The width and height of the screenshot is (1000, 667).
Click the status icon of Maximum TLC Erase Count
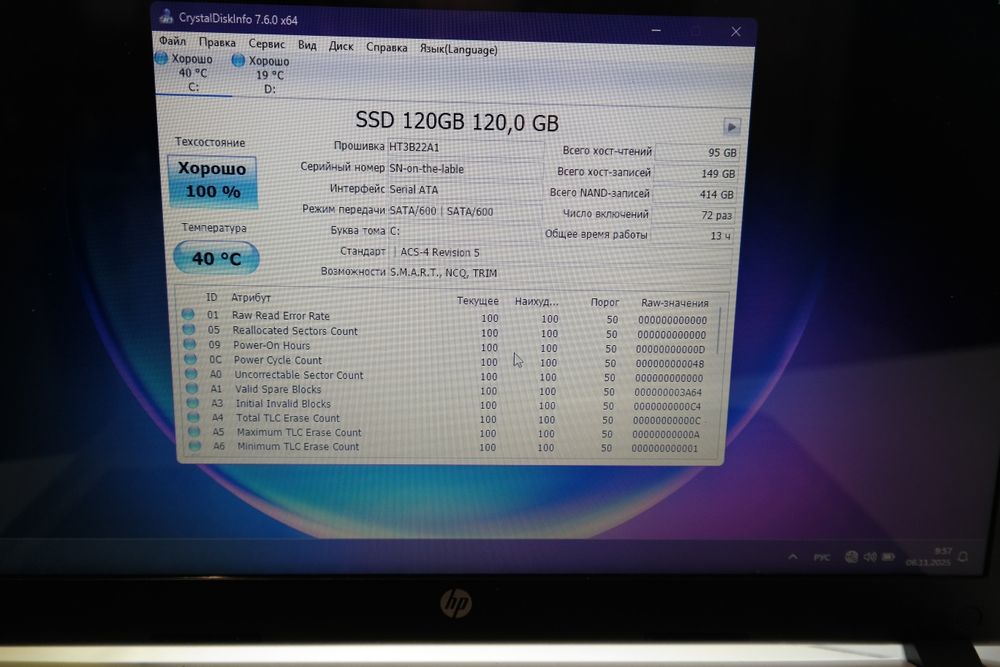[194, 431]
